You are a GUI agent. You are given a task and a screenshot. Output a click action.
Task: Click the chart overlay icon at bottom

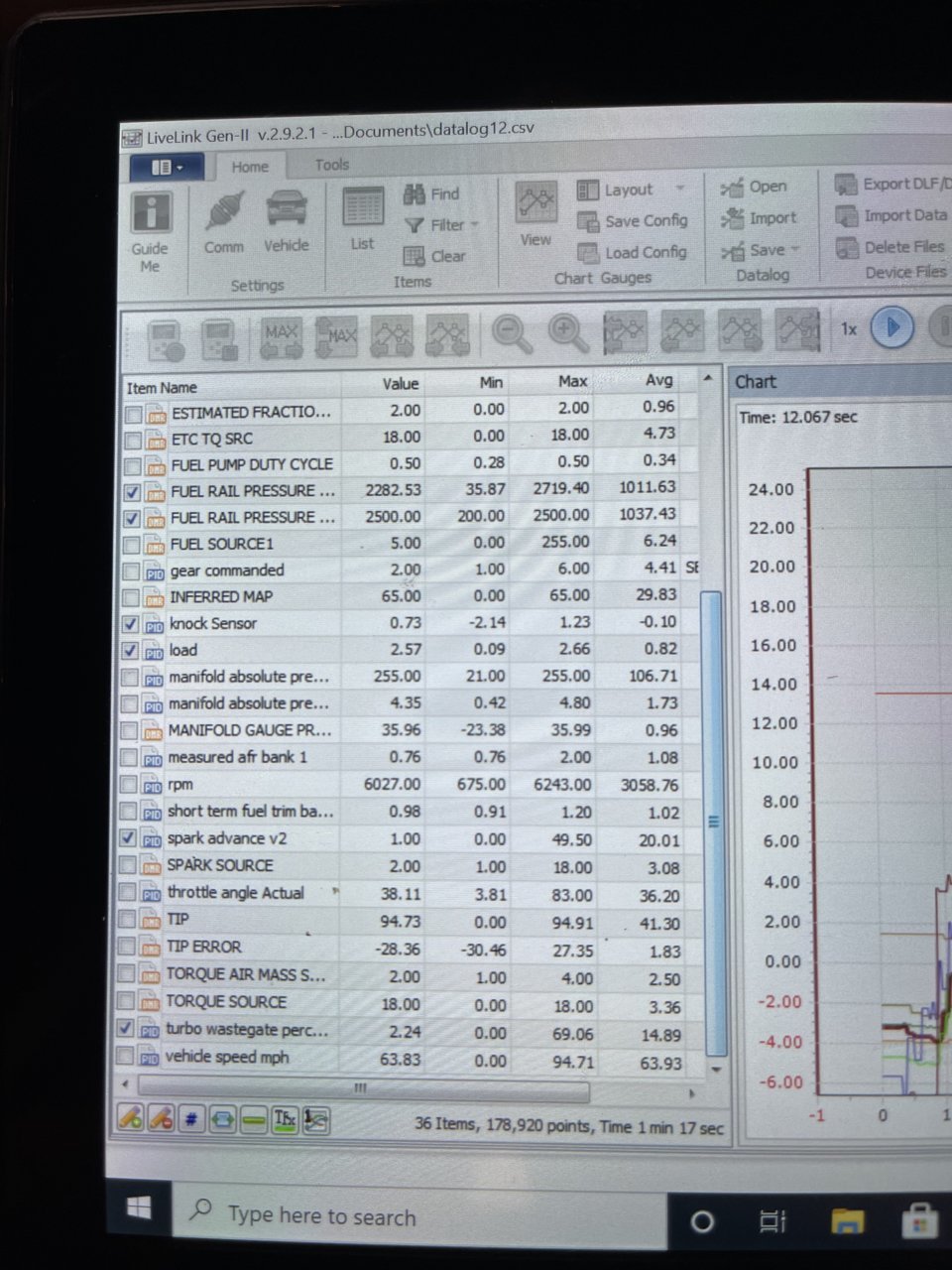[316, 1121]
